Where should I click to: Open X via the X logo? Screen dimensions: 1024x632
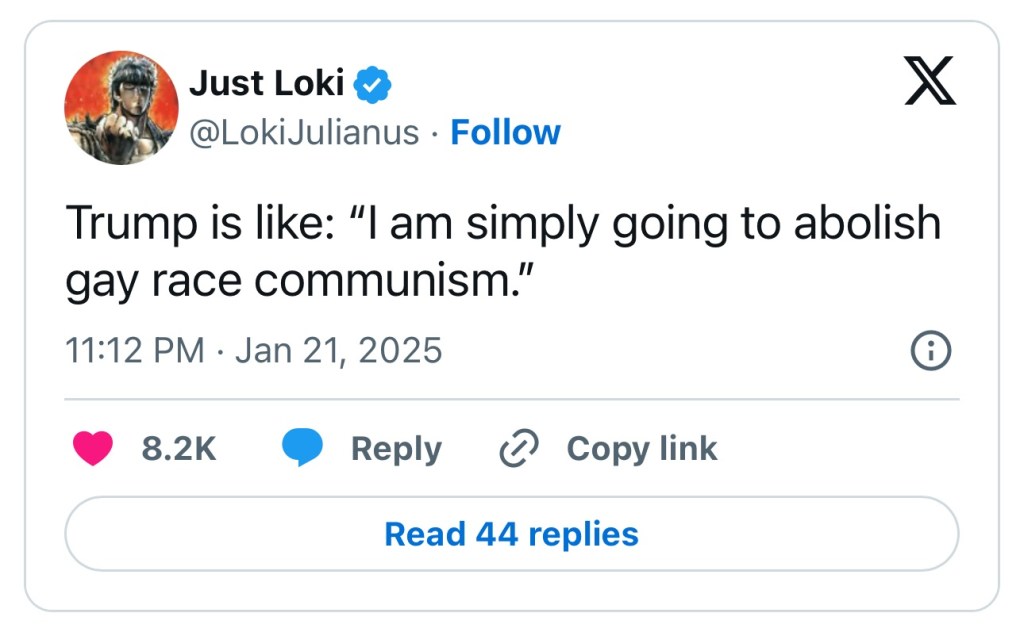[x=929, y=84]
